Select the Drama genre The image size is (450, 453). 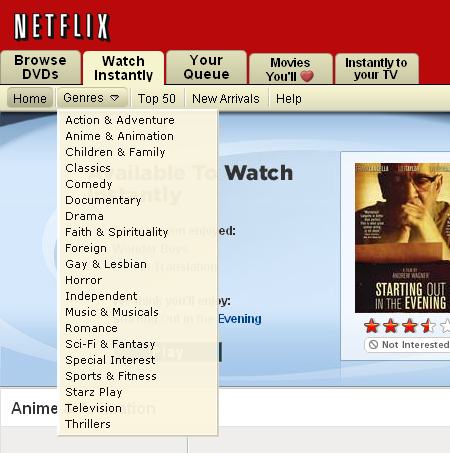coord(84,216)
